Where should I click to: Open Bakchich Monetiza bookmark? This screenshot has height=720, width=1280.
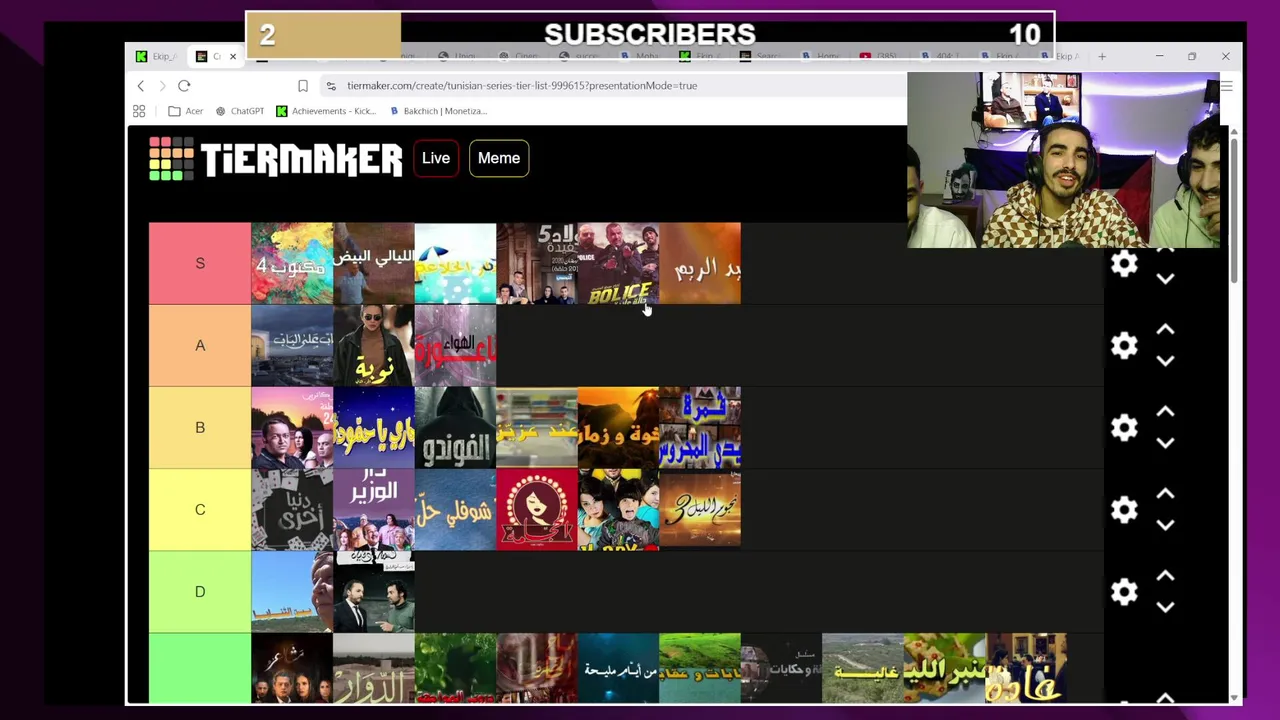pyautogui.click(x=438, y=111)
